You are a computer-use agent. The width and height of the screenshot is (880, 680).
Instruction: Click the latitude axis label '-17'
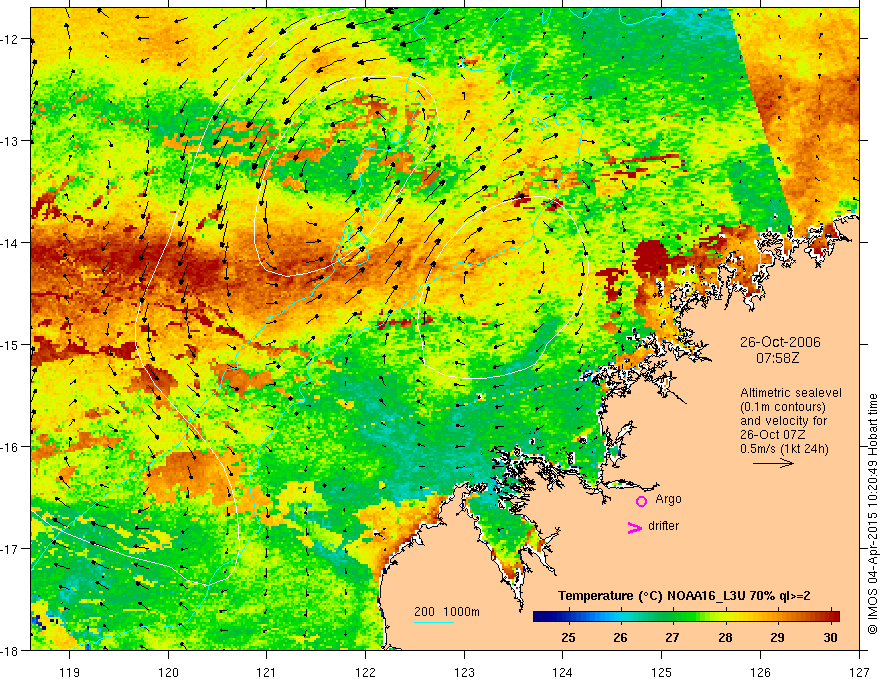tap(11, 548)
